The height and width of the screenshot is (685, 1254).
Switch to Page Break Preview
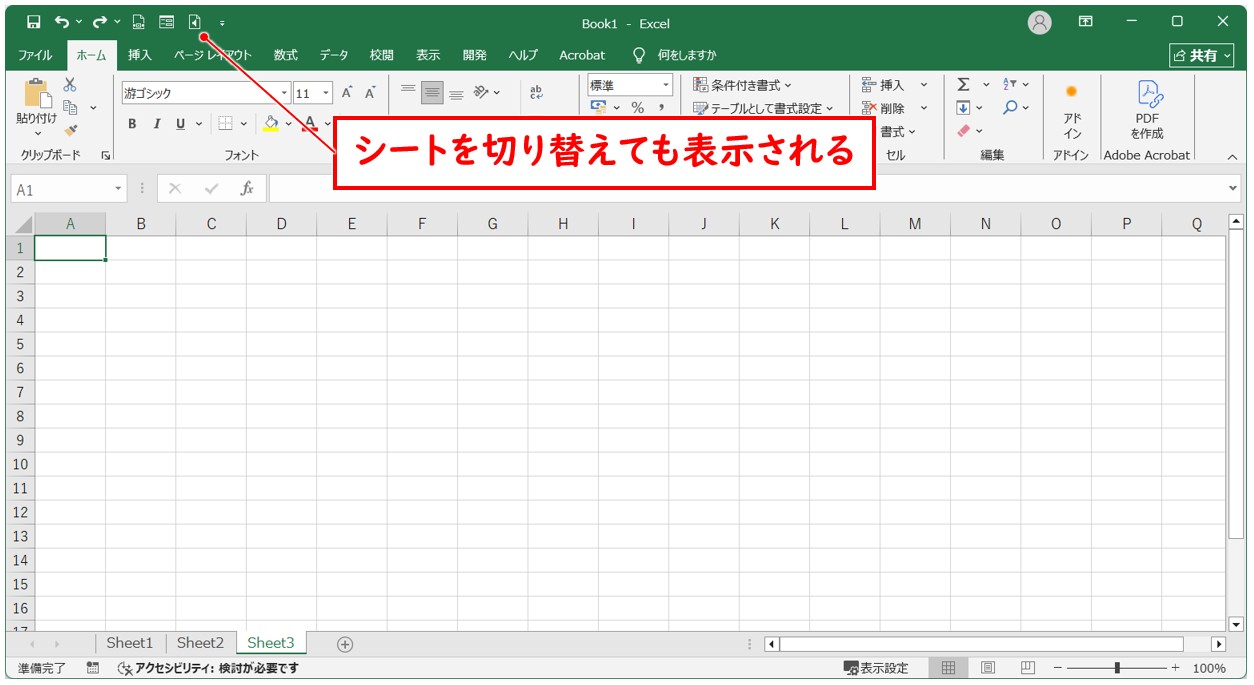pos(1028,668)
